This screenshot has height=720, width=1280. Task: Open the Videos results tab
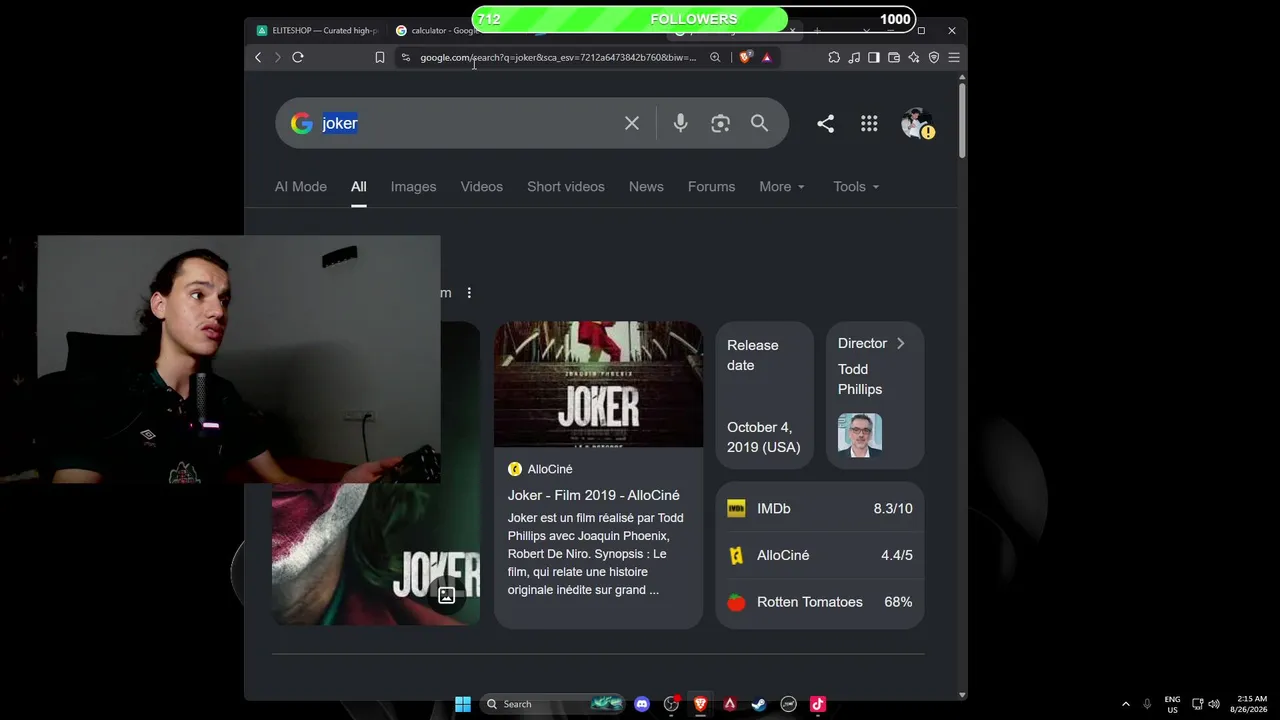coord(482,187)
